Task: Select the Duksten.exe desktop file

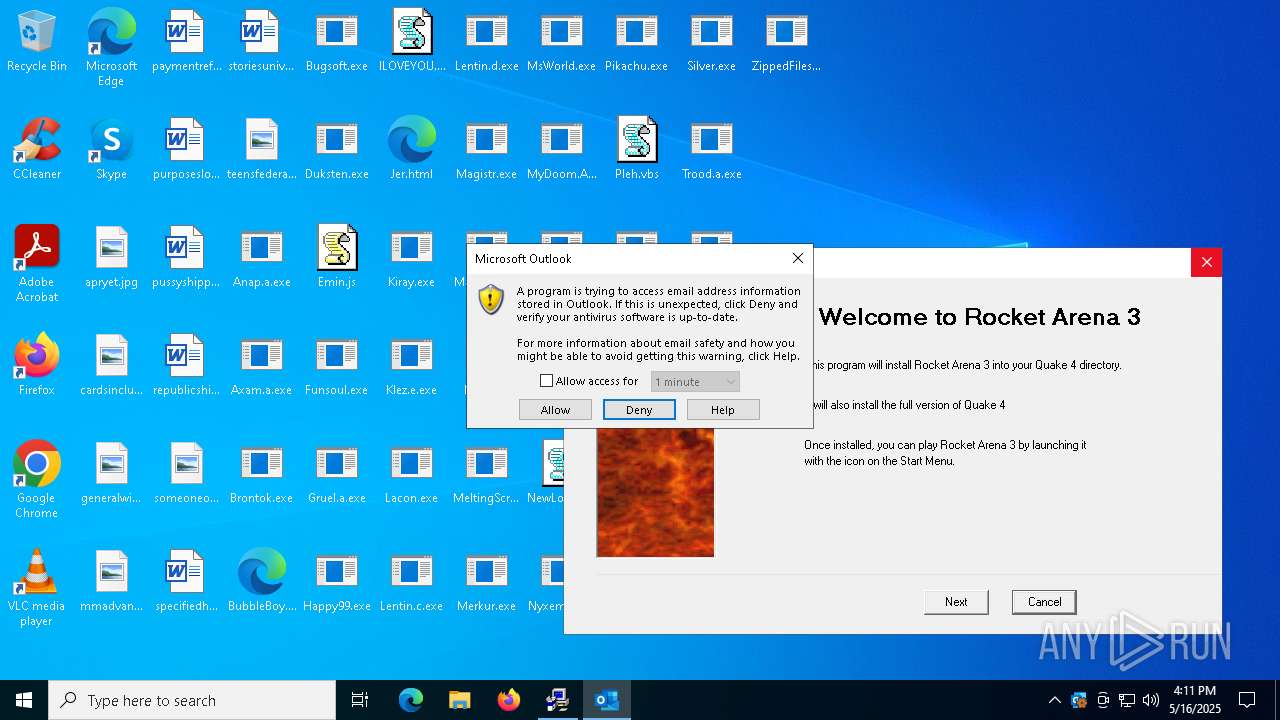Action: pos(337,149)
